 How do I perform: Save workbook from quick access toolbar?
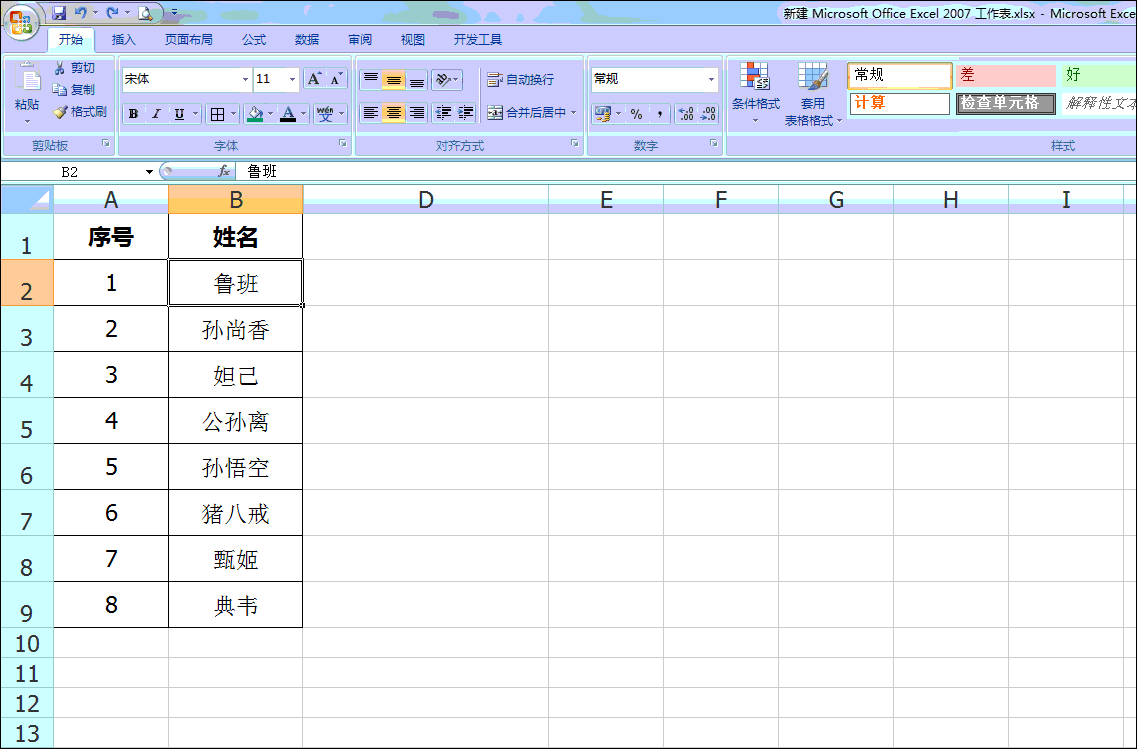(59, 12)
